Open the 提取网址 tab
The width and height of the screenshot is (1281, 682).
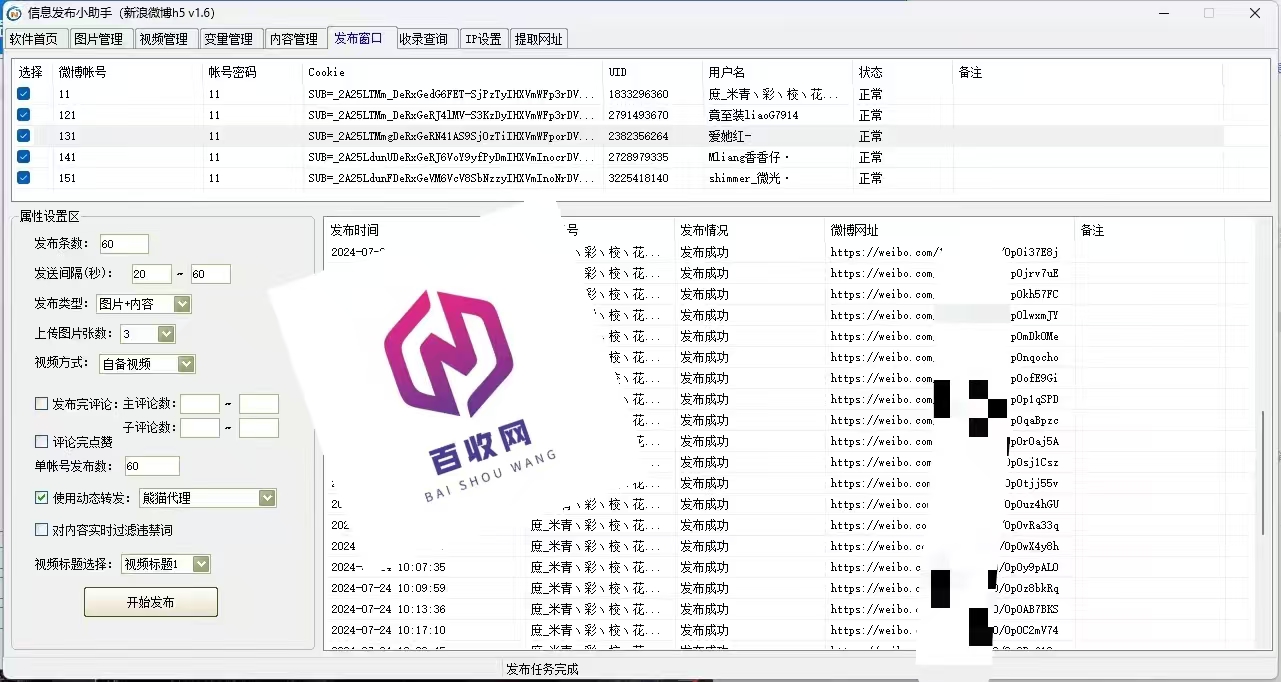coord(538,39)
